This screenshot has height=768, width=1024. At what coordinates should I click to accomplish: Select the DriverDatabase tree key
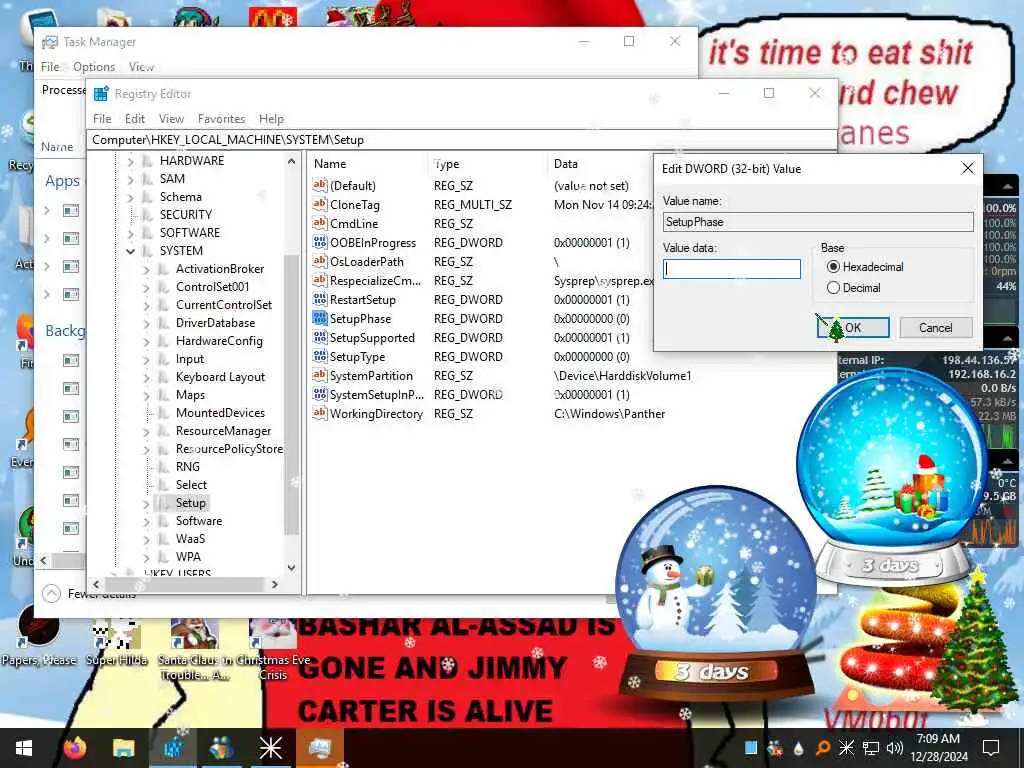(215, 323)
